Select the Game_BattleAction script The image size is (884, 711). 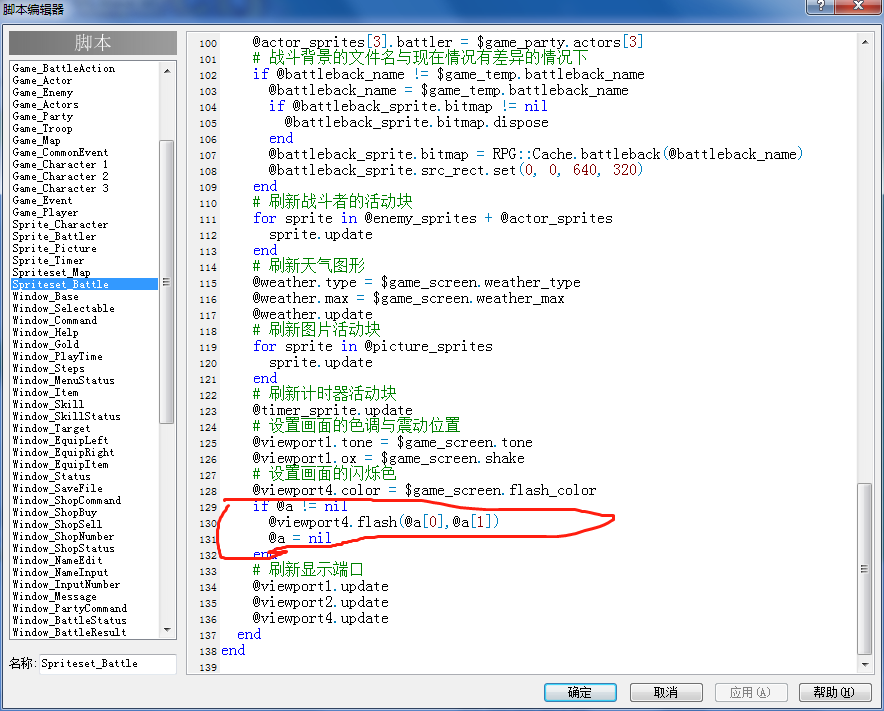pos(64,68)
